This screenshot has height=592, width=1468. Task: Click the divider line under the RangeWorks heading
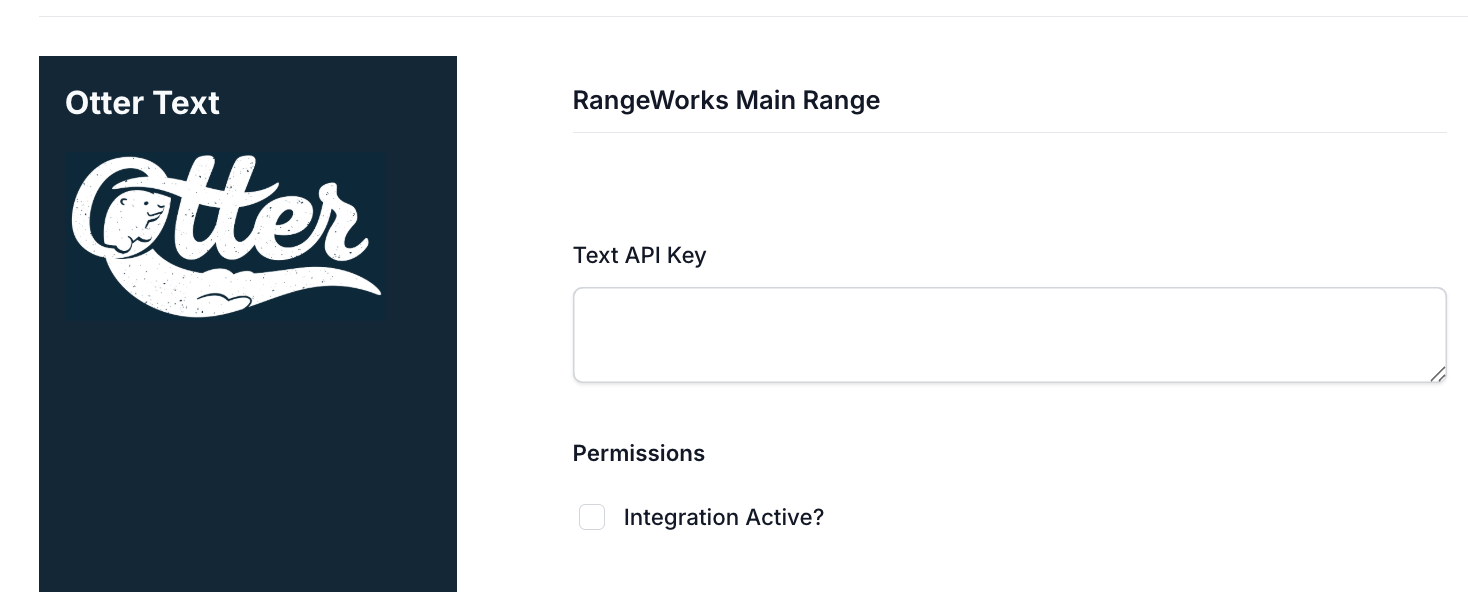(1010, 132)
